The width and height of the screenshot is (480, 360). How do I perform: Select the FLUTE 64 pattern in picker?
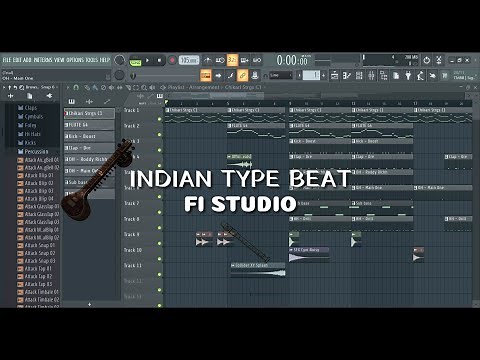pos(89,125)
